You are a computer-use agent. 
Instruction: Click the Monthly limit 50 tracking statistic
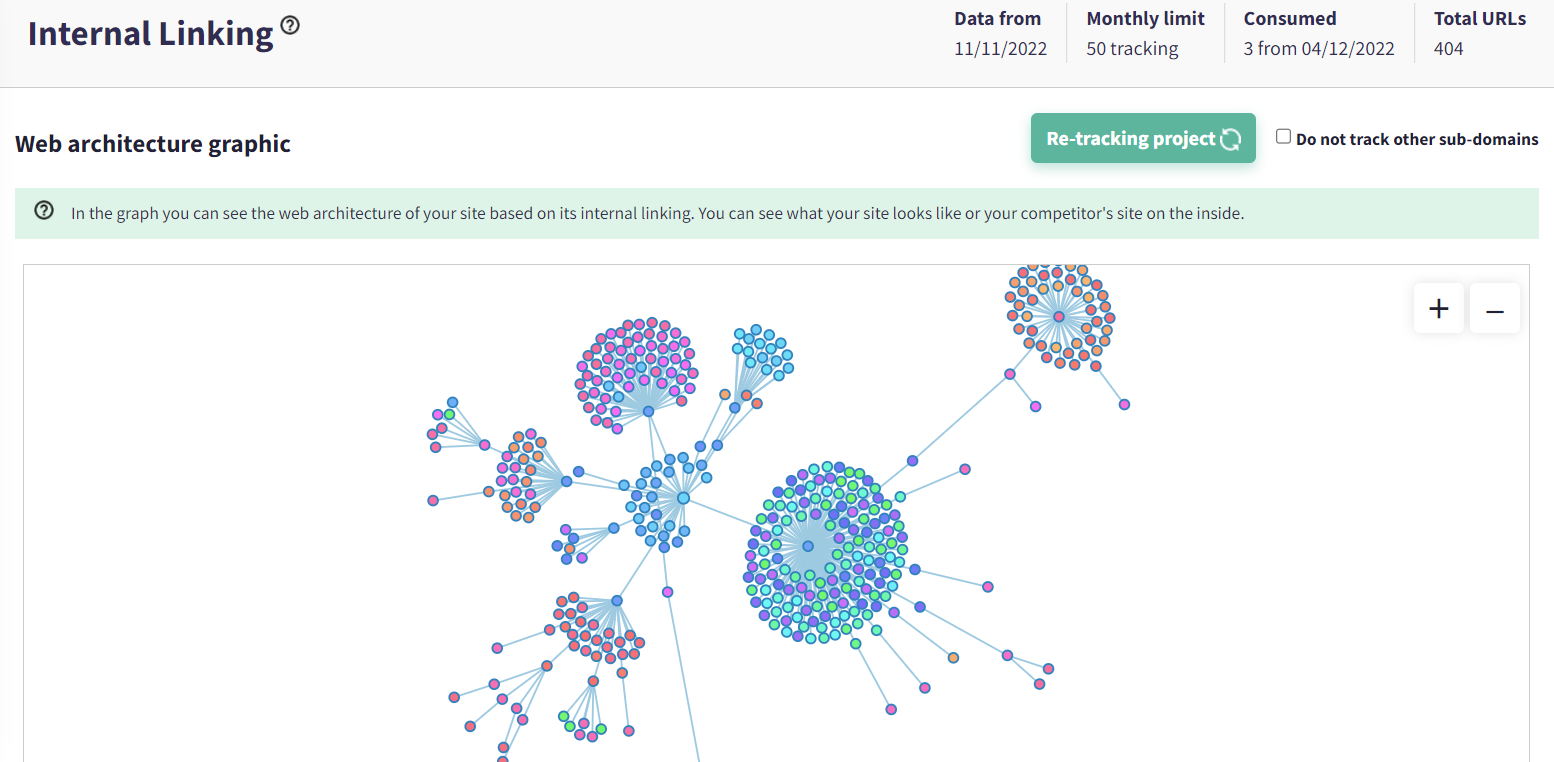click(x=1145, y=33)
